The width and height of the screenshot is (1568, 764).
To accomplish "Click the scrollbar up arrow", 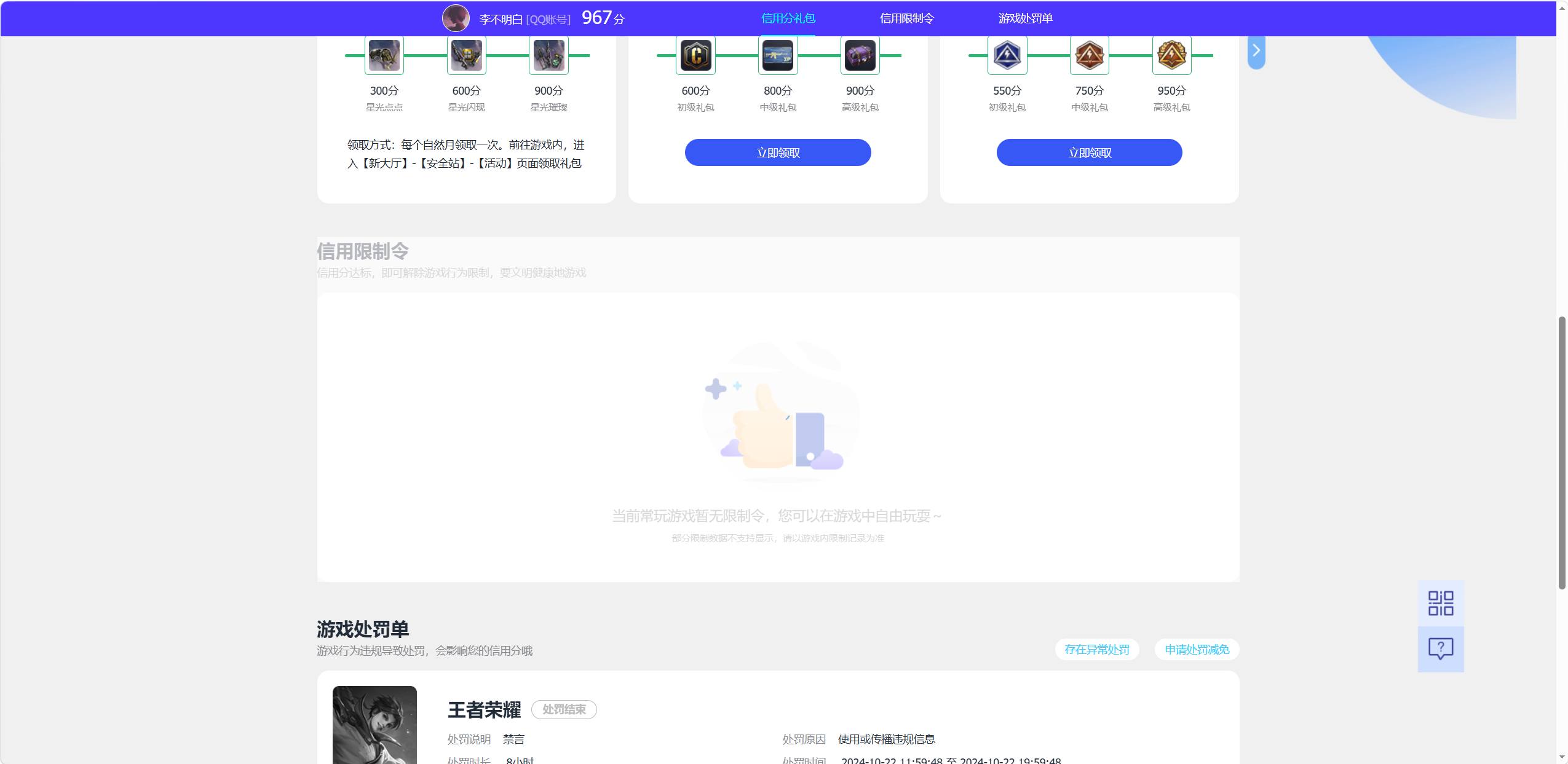I will 1562,8.
